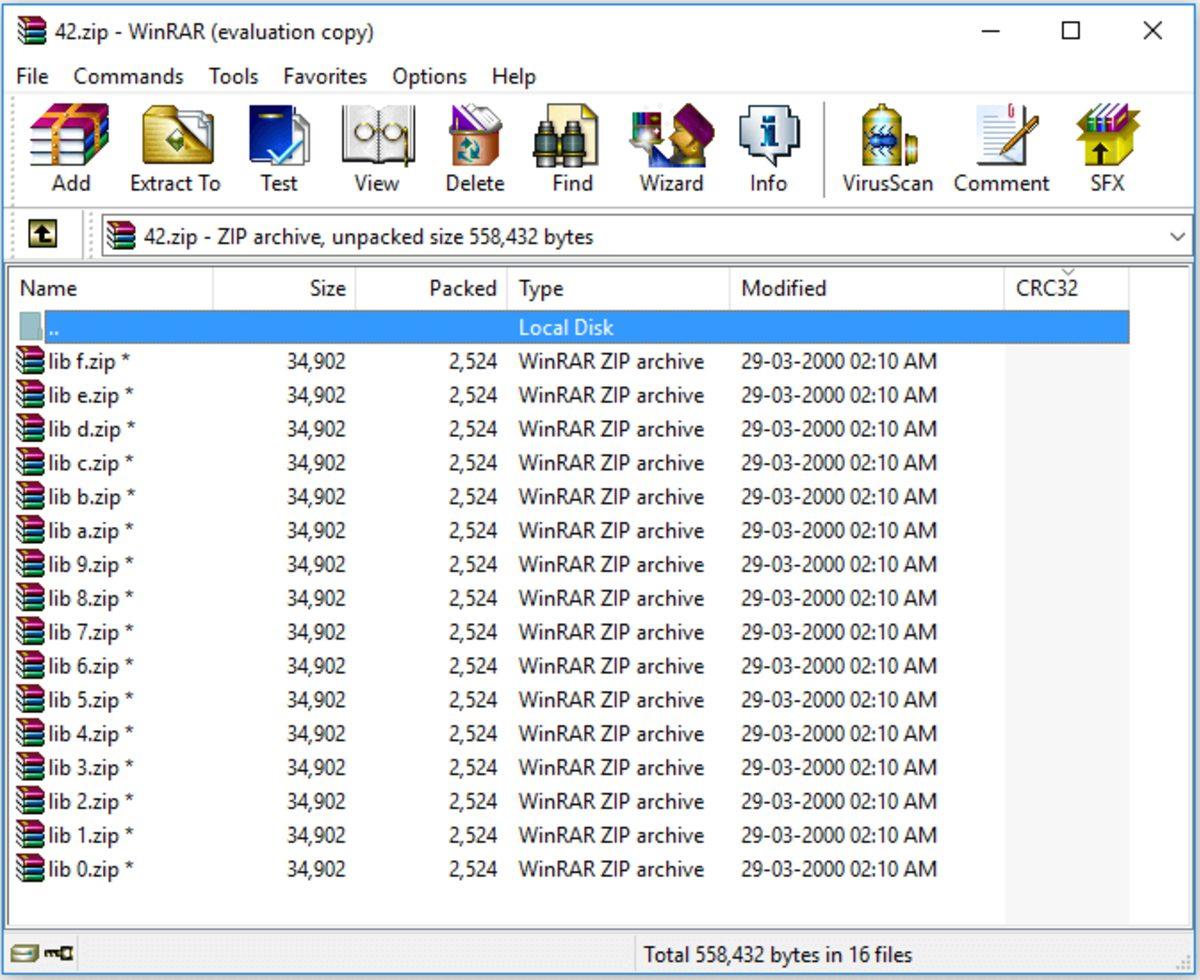Screen dimensions: 1200x980
Task: Select the lib 0.zip entry
Action: click(83, 870)
